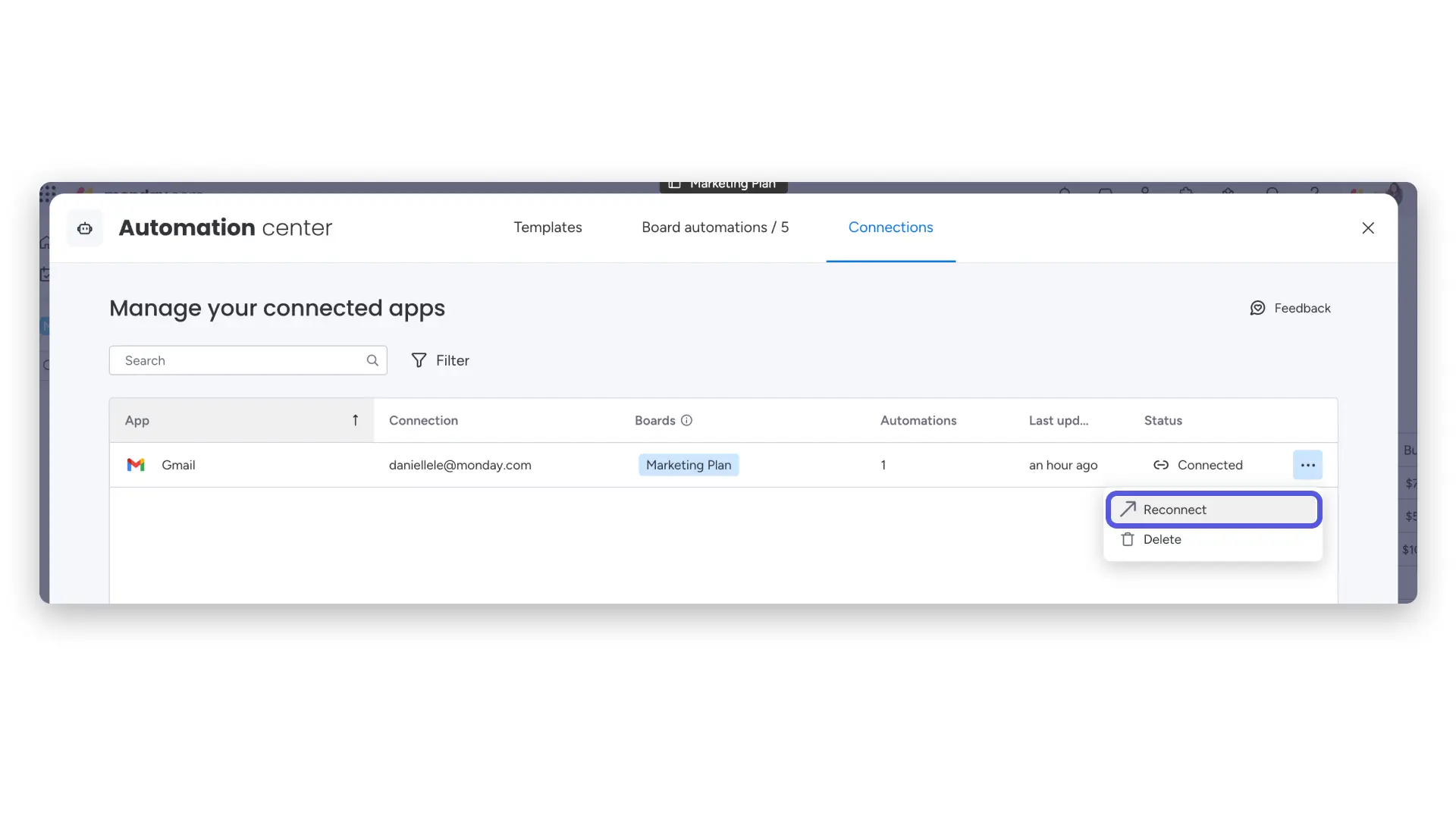Image resolution: width=1456 pixels, height=819 pixels.
Task: Choose Delete from the context menu
Action: pos(1213,539)
